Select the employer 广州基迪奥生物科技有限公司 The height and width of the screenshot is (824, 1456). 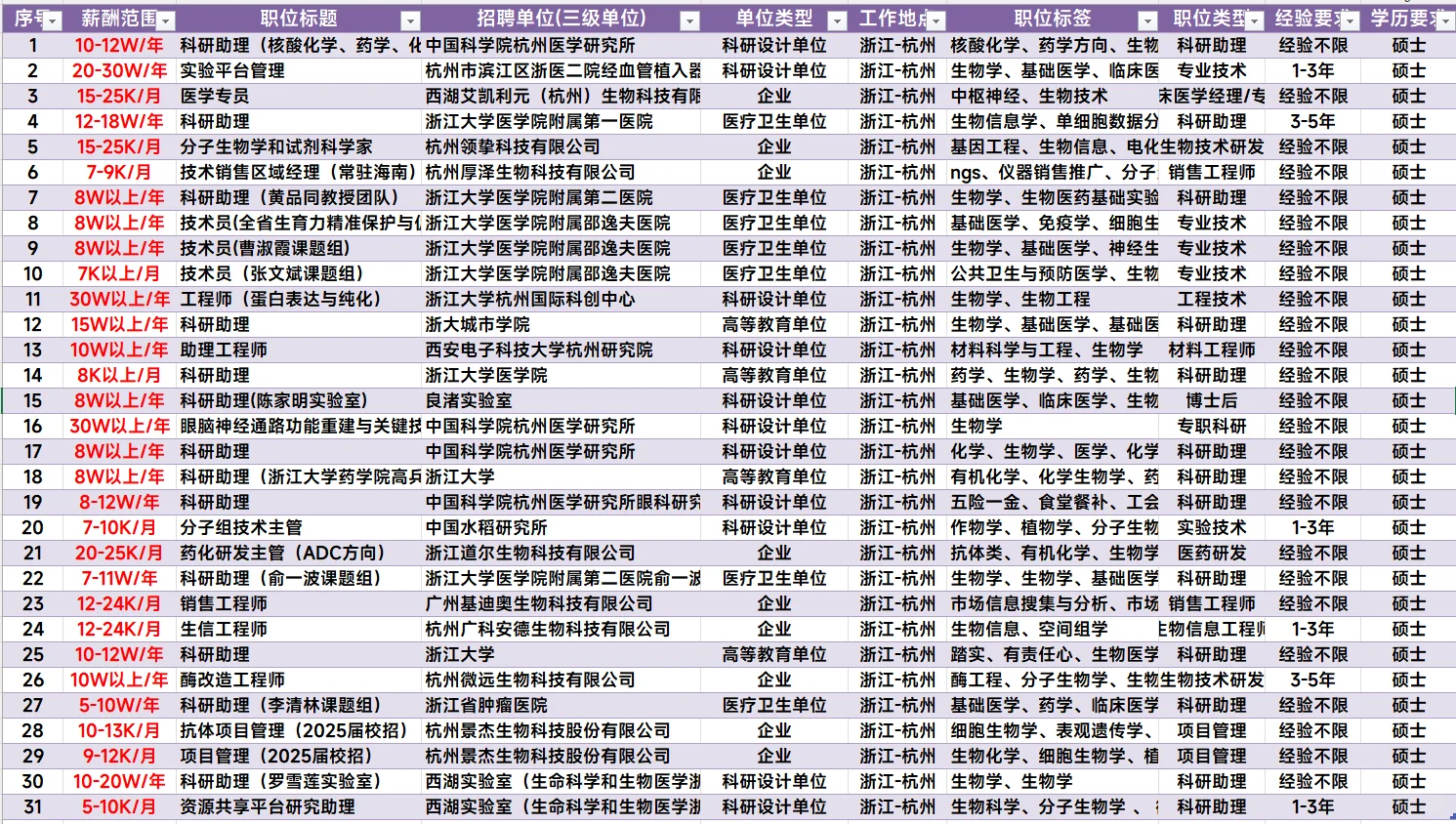coord(539,603)
